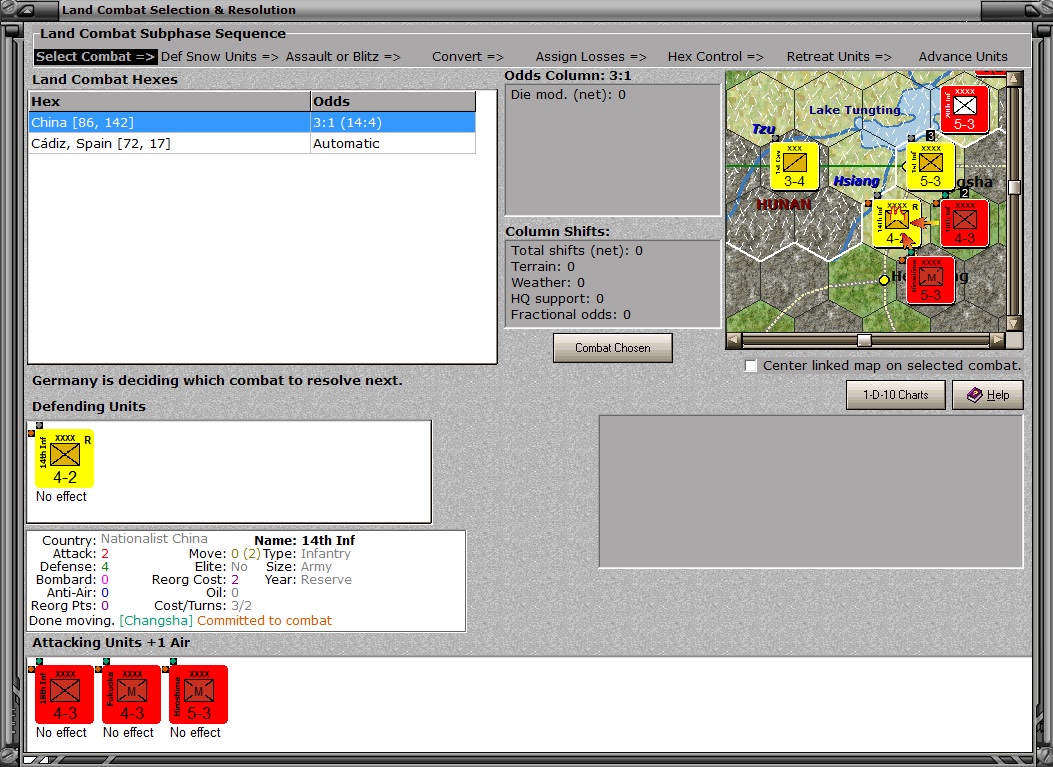This screenshot has width=1053, height=767.
Task: Click the Weather: 0 line
Action: (x=547, y=283)
